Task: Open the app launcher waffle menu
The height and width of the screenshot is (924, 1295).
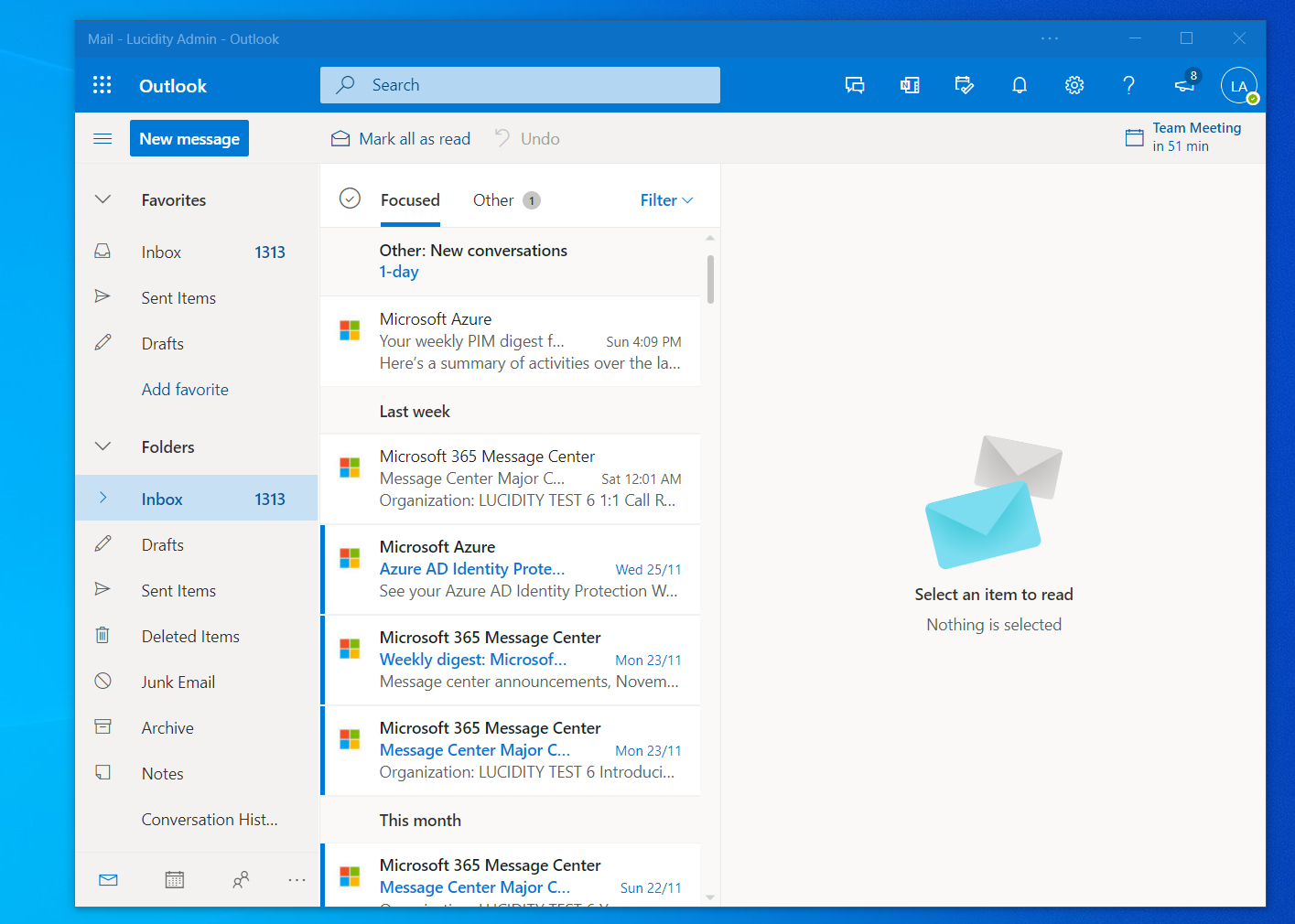Action: [x=102, y=84]
